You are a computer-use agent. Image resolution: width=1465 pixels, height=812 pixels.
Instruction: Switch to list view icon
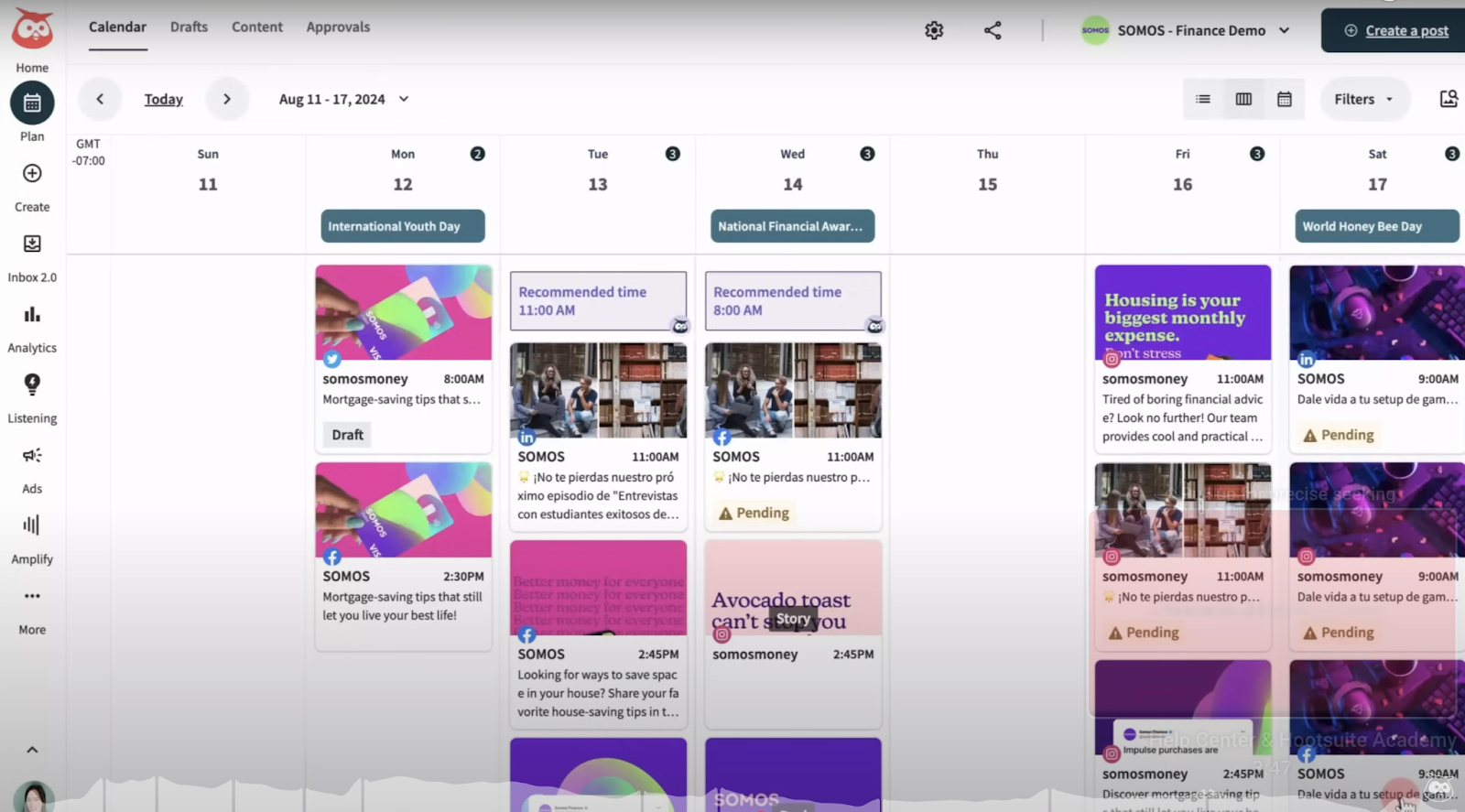pyautogui.click(x=1203, y=99)
